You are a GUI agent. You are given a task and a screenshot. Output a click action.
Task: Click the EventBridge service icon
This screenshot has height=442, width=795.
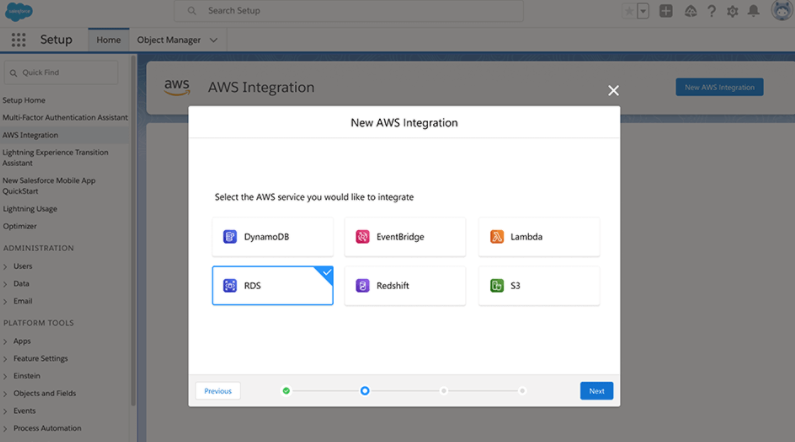(363, 237)
